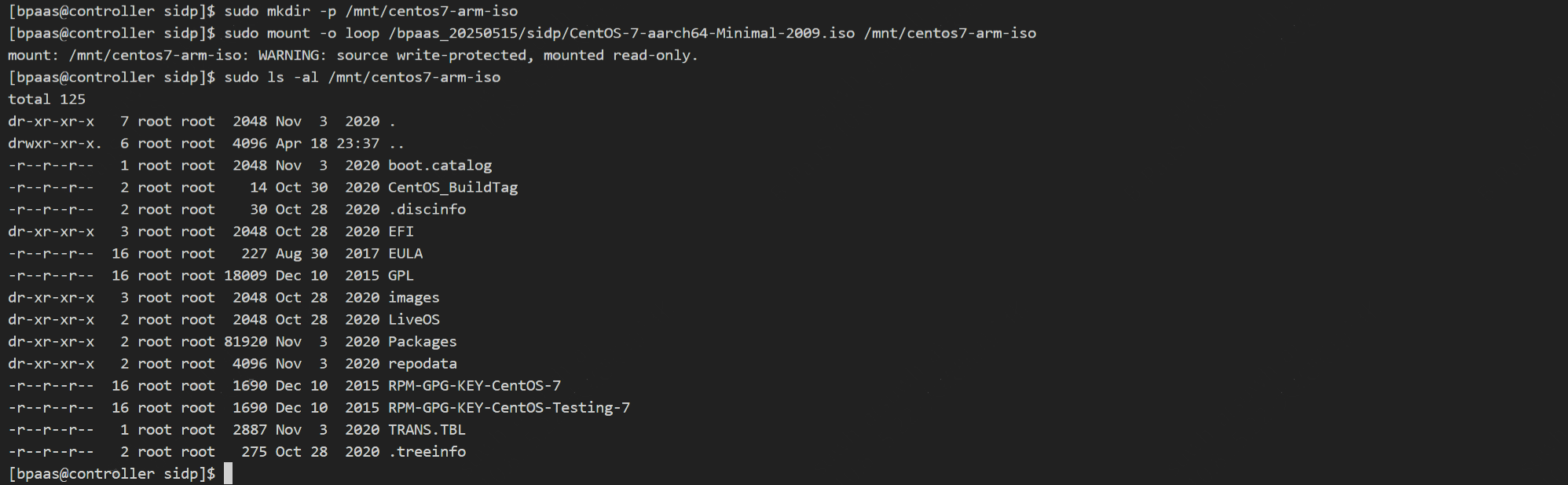Click the 'total 125' output line
Image resolution: width=1568 pixels, height=485 pixels.
[x=47, y=99]
